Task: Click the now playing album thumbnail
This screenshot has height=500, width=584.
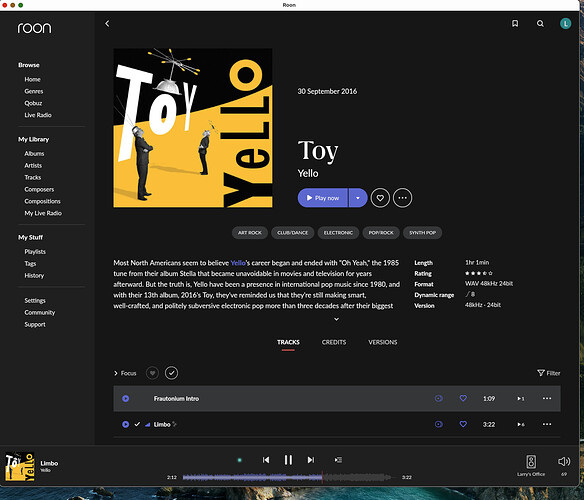Action: point(20,466)
